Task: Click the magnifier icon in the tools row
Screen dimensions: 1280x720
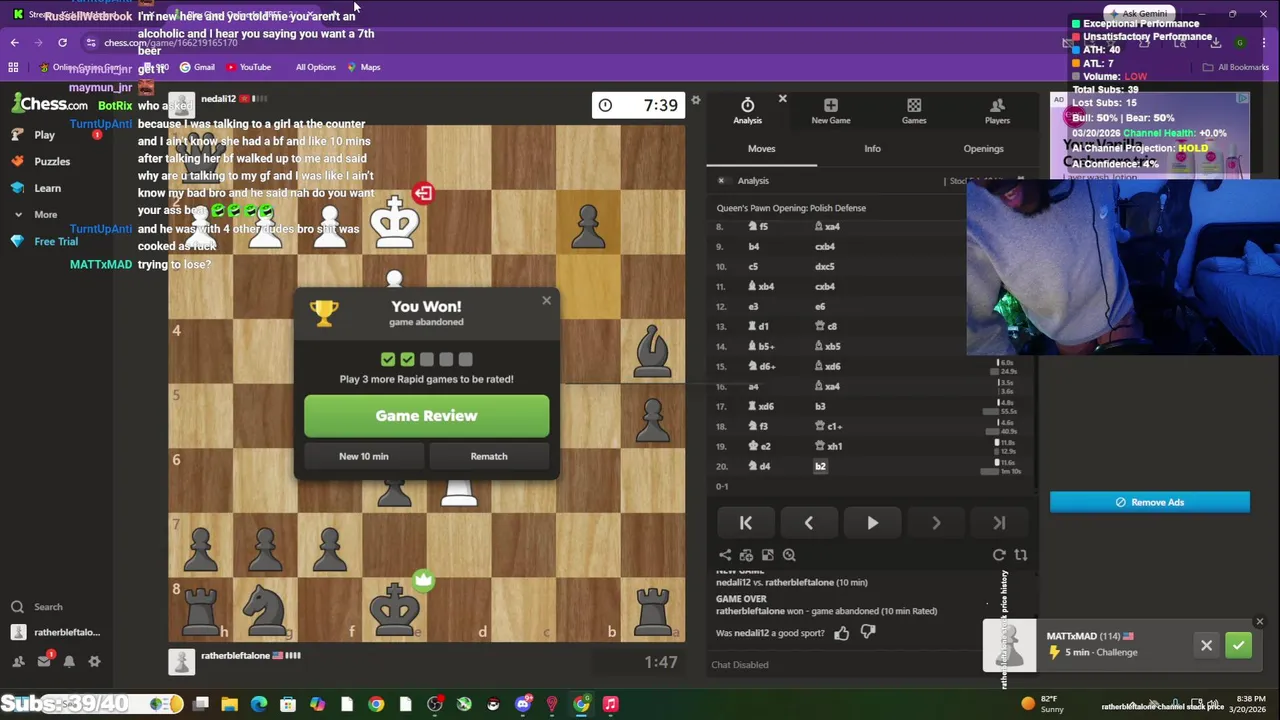Action: 789,555
